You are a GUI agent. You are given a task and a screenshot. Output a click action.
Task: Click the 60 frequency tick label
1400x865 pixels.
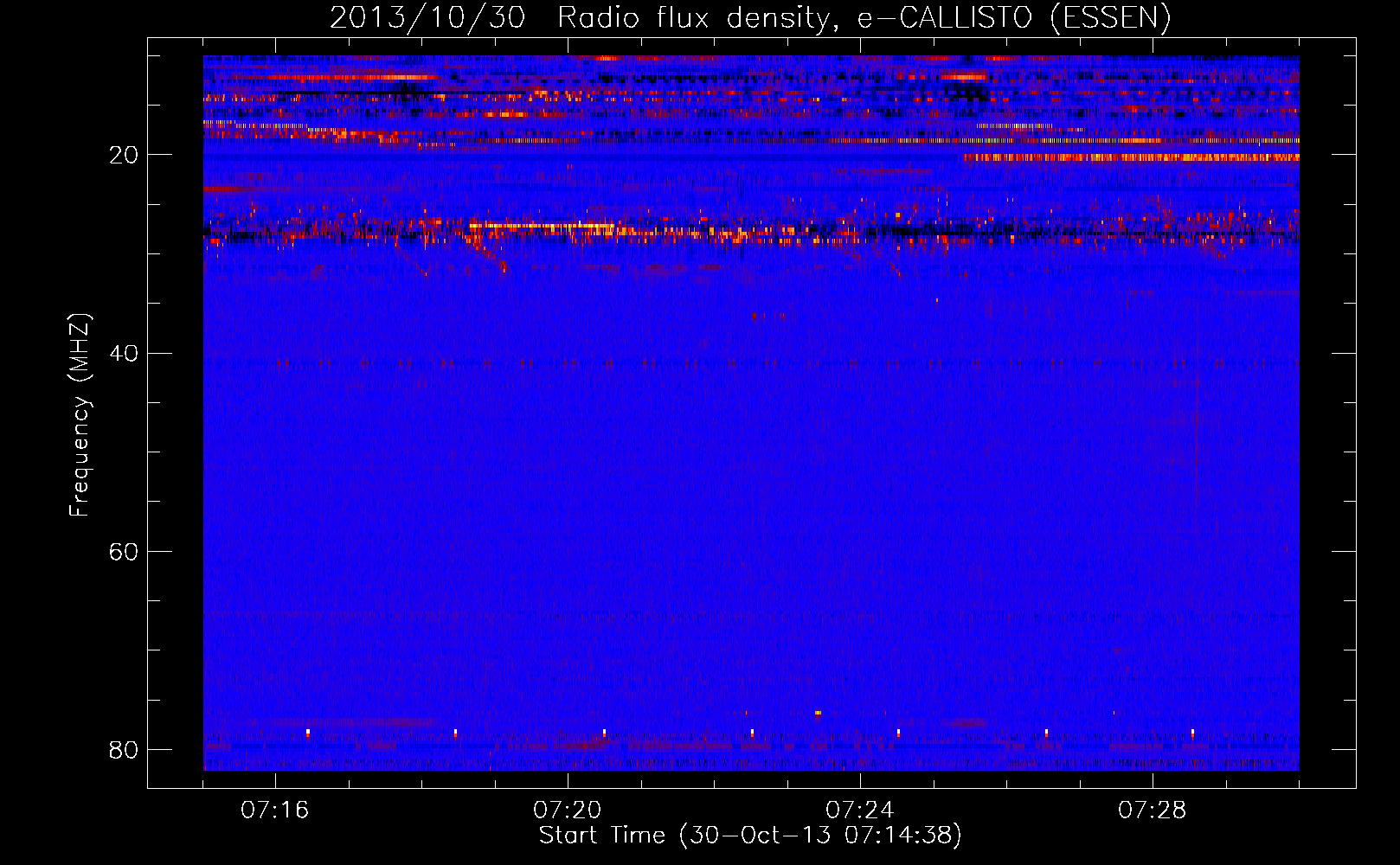[x=124, y=551]
